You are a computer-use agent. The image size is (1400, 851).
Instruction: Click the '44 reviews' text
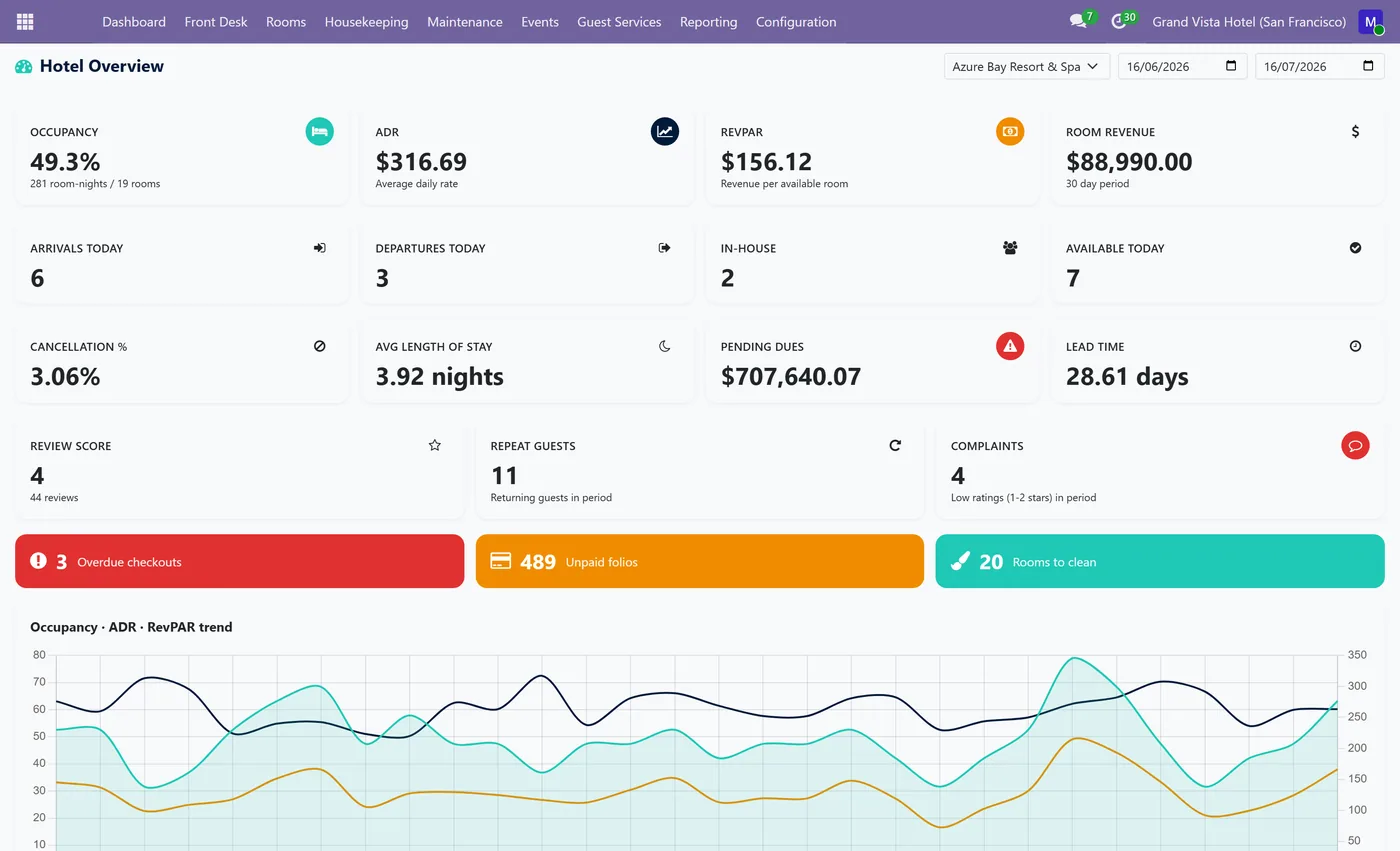pos(54,497)
